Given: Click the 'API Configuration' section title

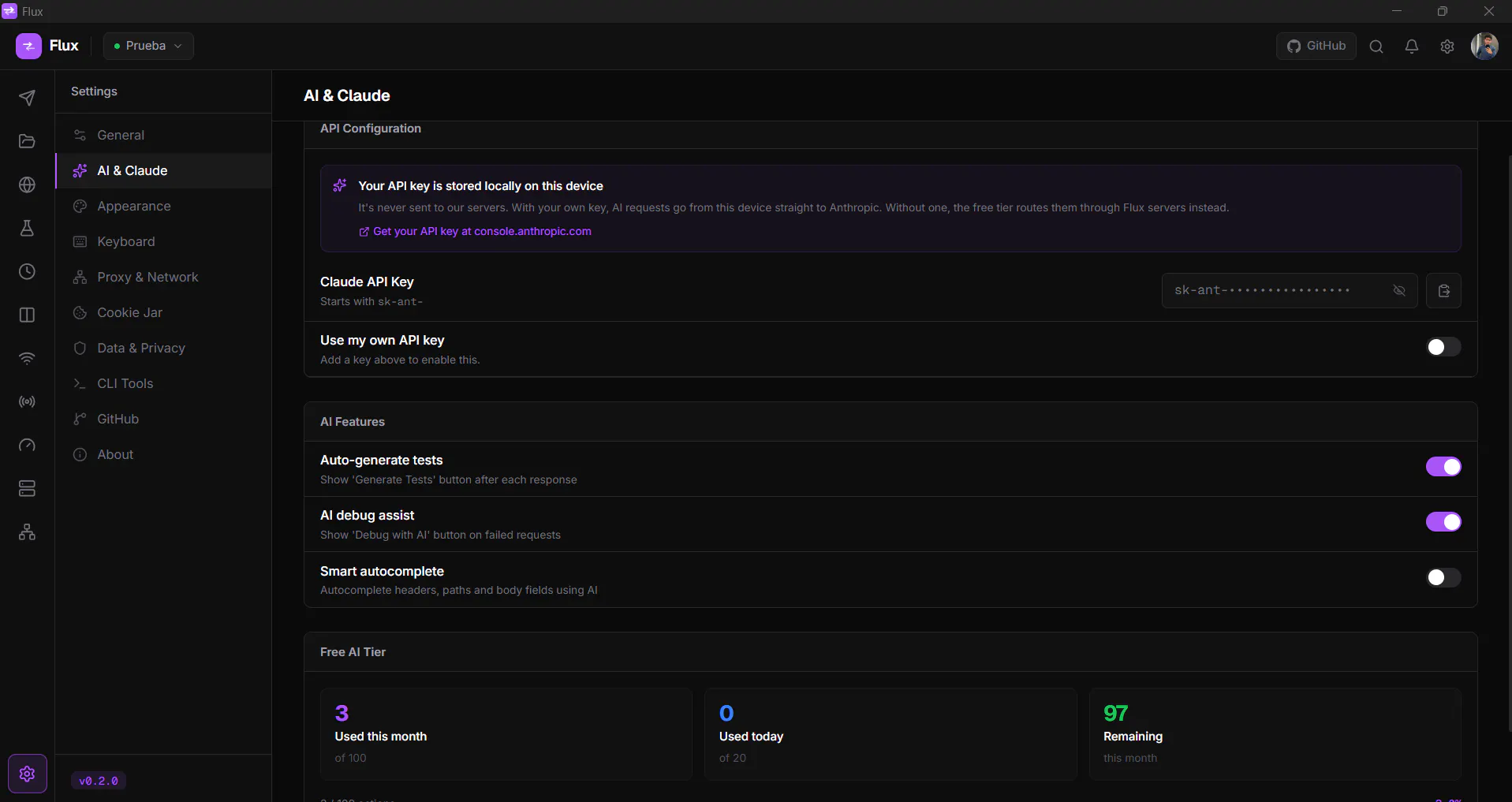Looking at the screenshot, I should tap(371, 129).
